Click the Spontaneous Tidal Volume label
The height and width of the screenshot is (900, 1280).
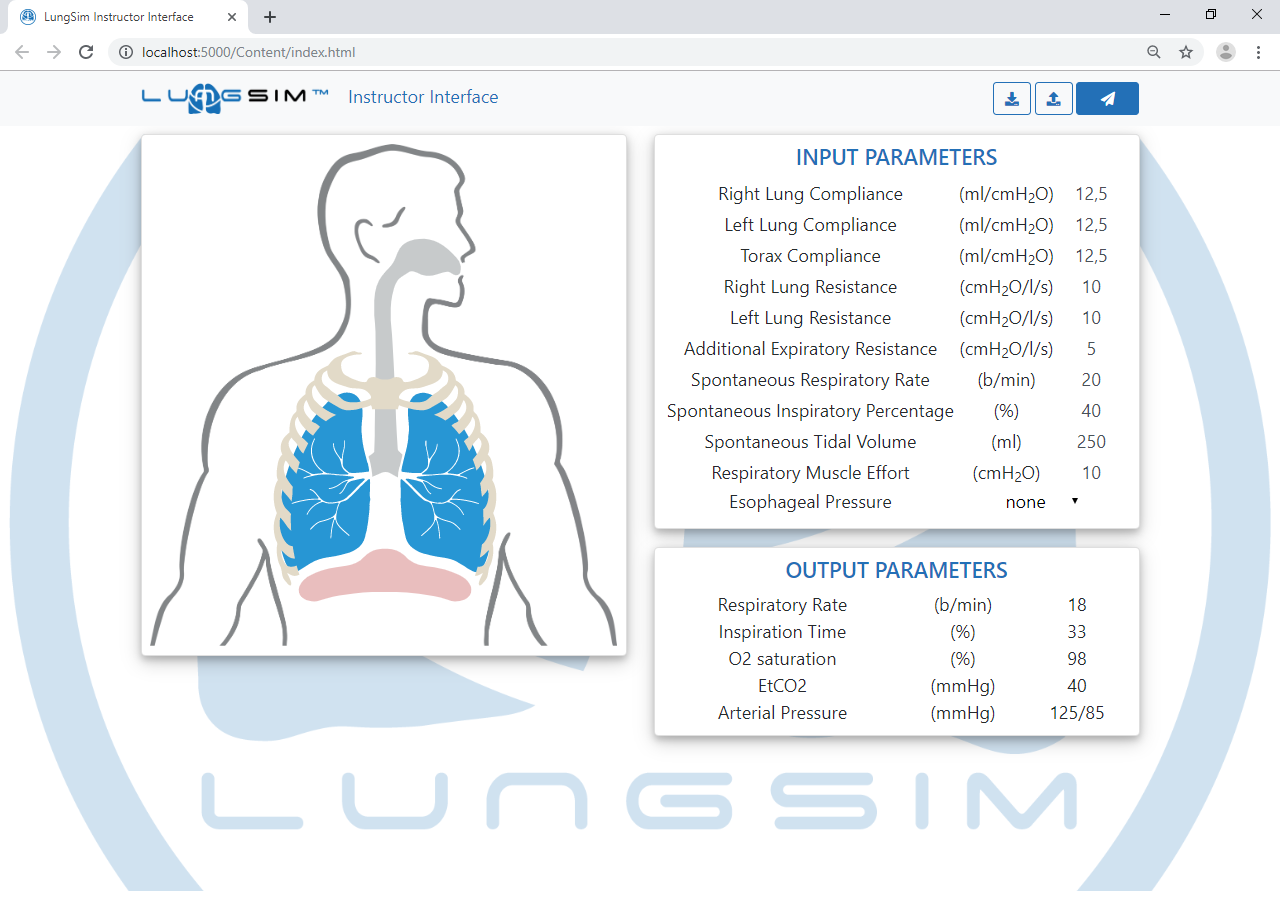coord(810,442)
